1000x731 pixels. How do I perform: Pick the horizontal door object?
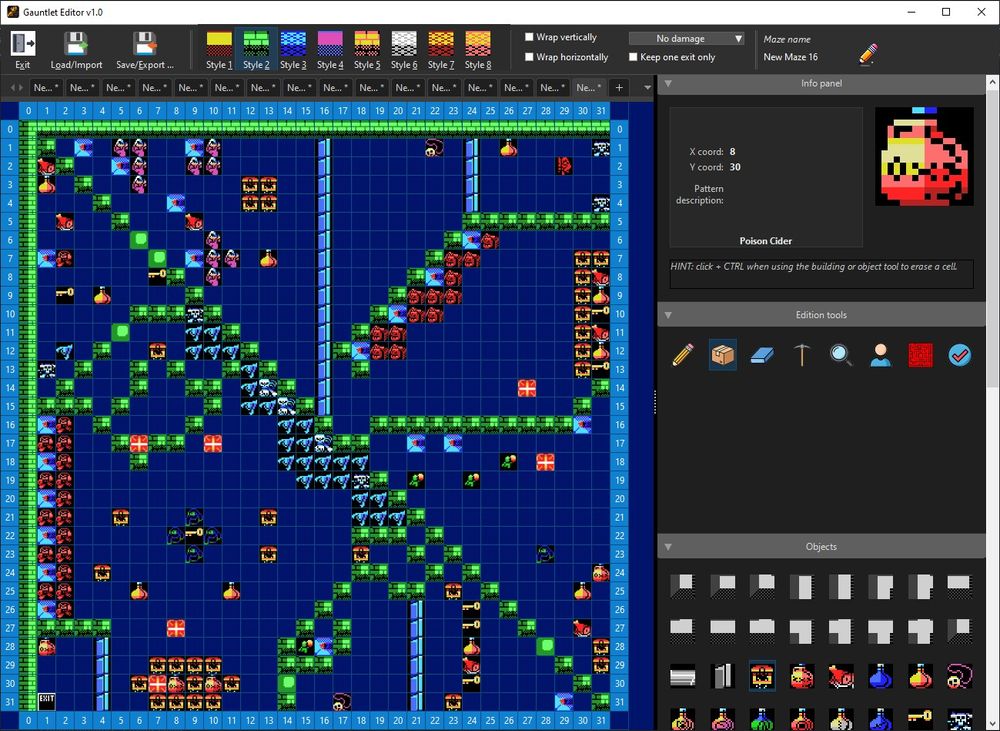[683, 676]
